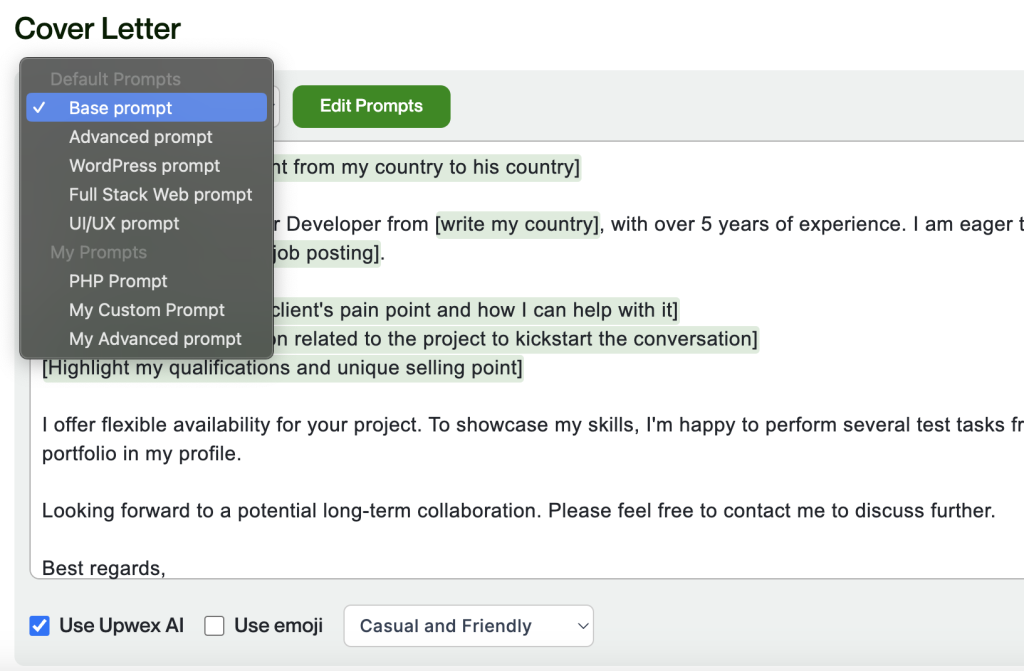Pick My Custom Prompt from the list
1024x671 pixels.
(147, 311)
